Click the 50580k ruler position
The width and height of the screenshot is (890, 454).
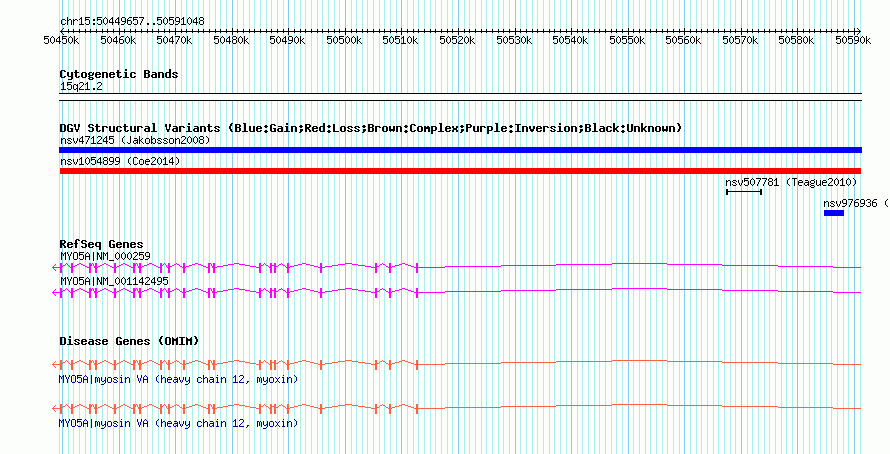tap(796, 40)
